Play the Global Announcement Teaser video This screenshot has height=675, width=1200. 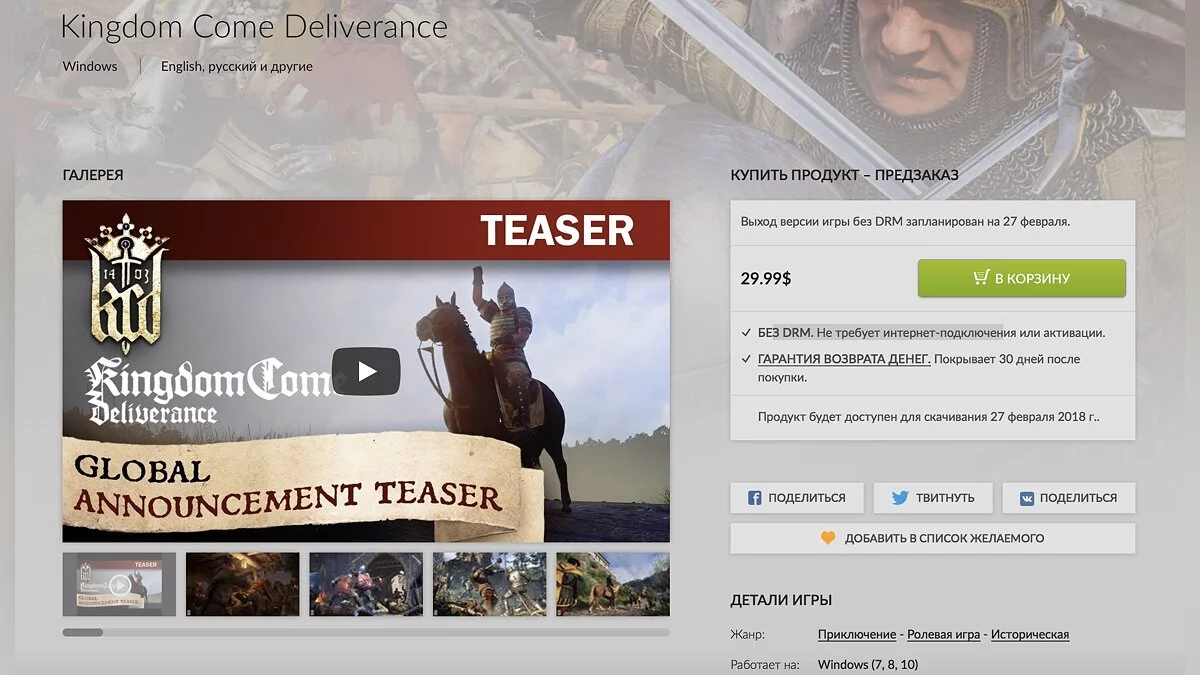point(366,371)
